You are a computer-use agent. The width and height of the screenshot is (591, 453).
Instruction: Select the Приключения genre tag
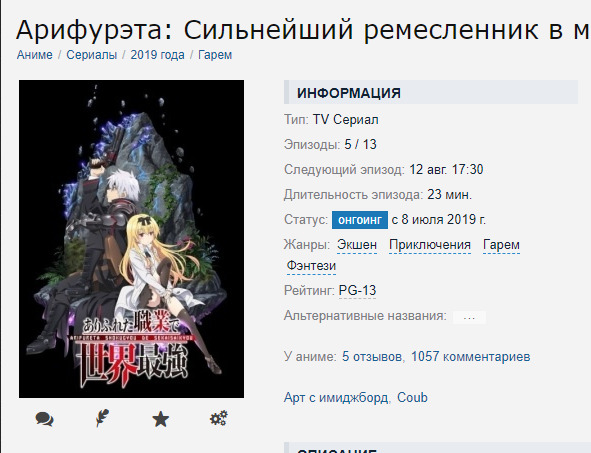[430, 245]
